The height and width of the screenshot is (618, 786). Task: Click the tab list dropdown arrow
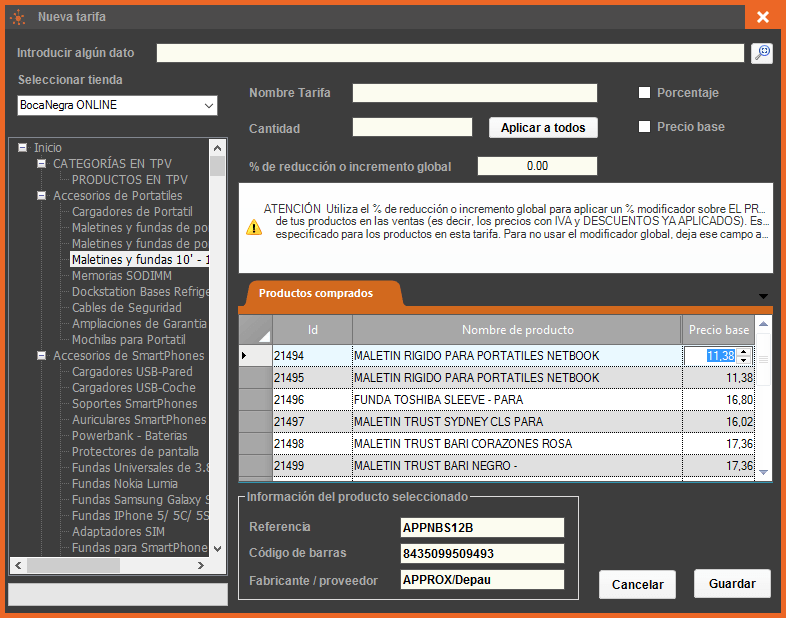pyautogui.click(x=764, y=296)
